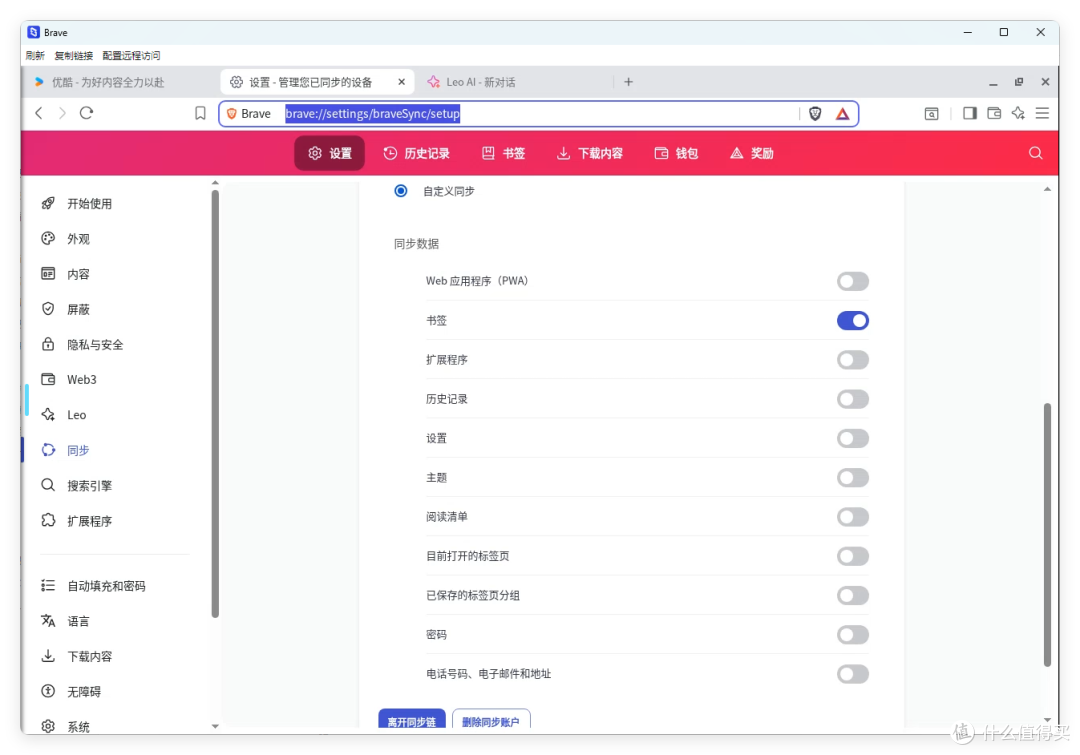This screenshot has width=1080, height=755.
Task: Click 刷新 in the top menu strip
Action: 35,56
